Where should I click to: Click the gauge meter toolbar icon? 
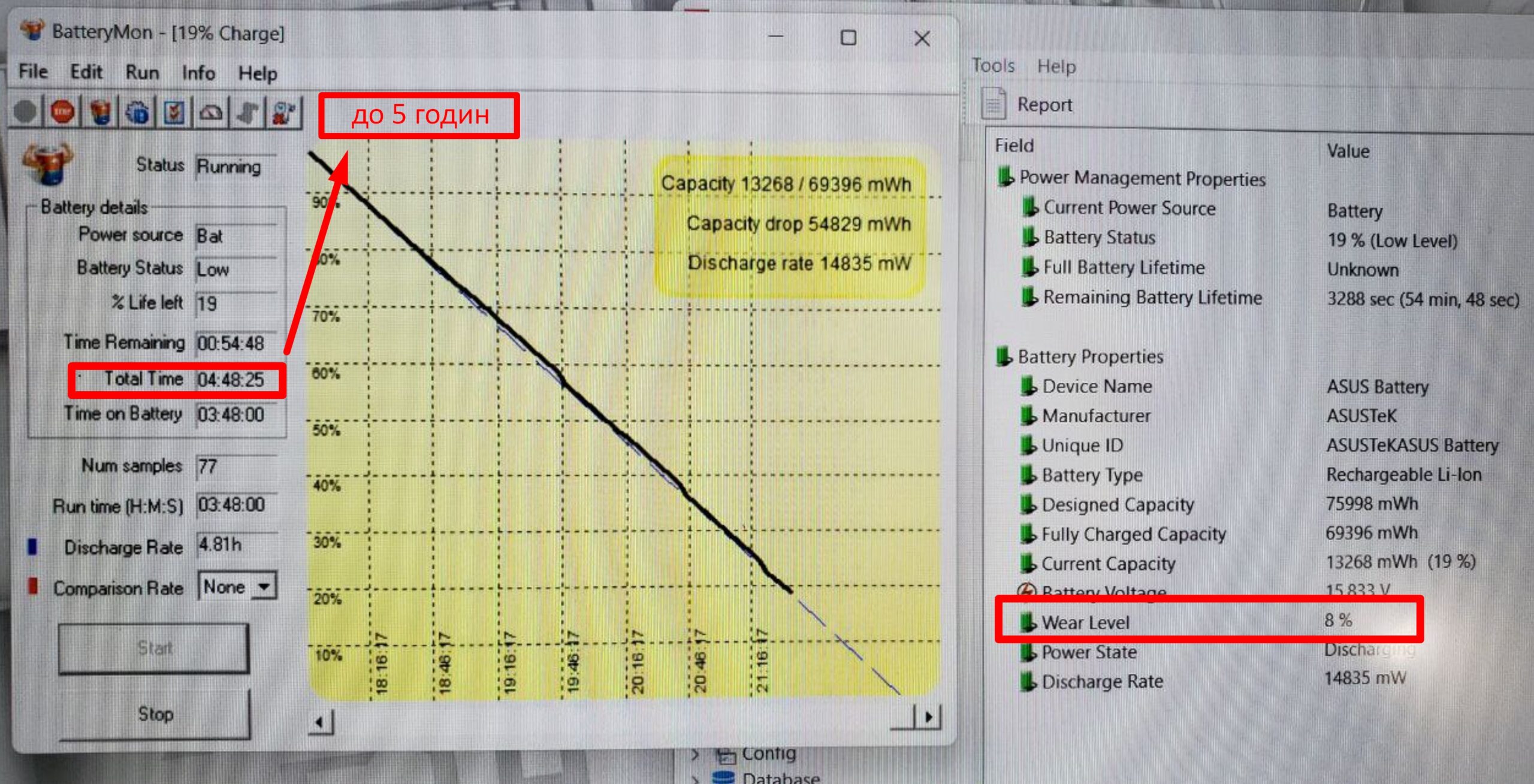210,112
